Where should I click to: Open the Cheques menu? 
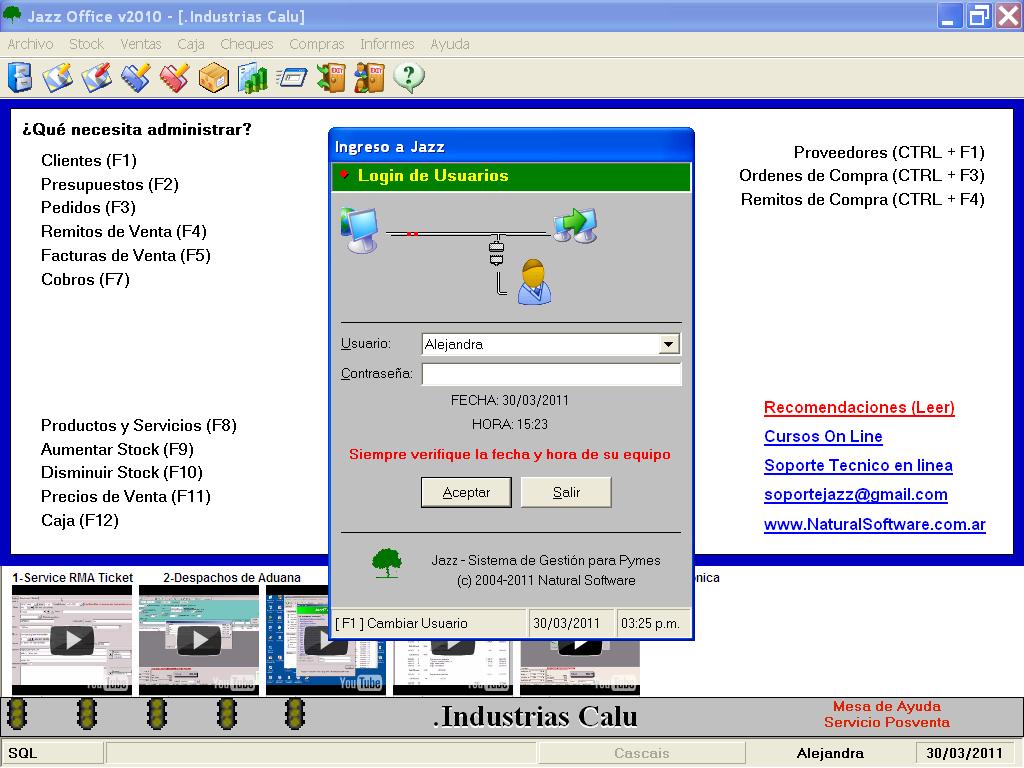pos(246,44)
